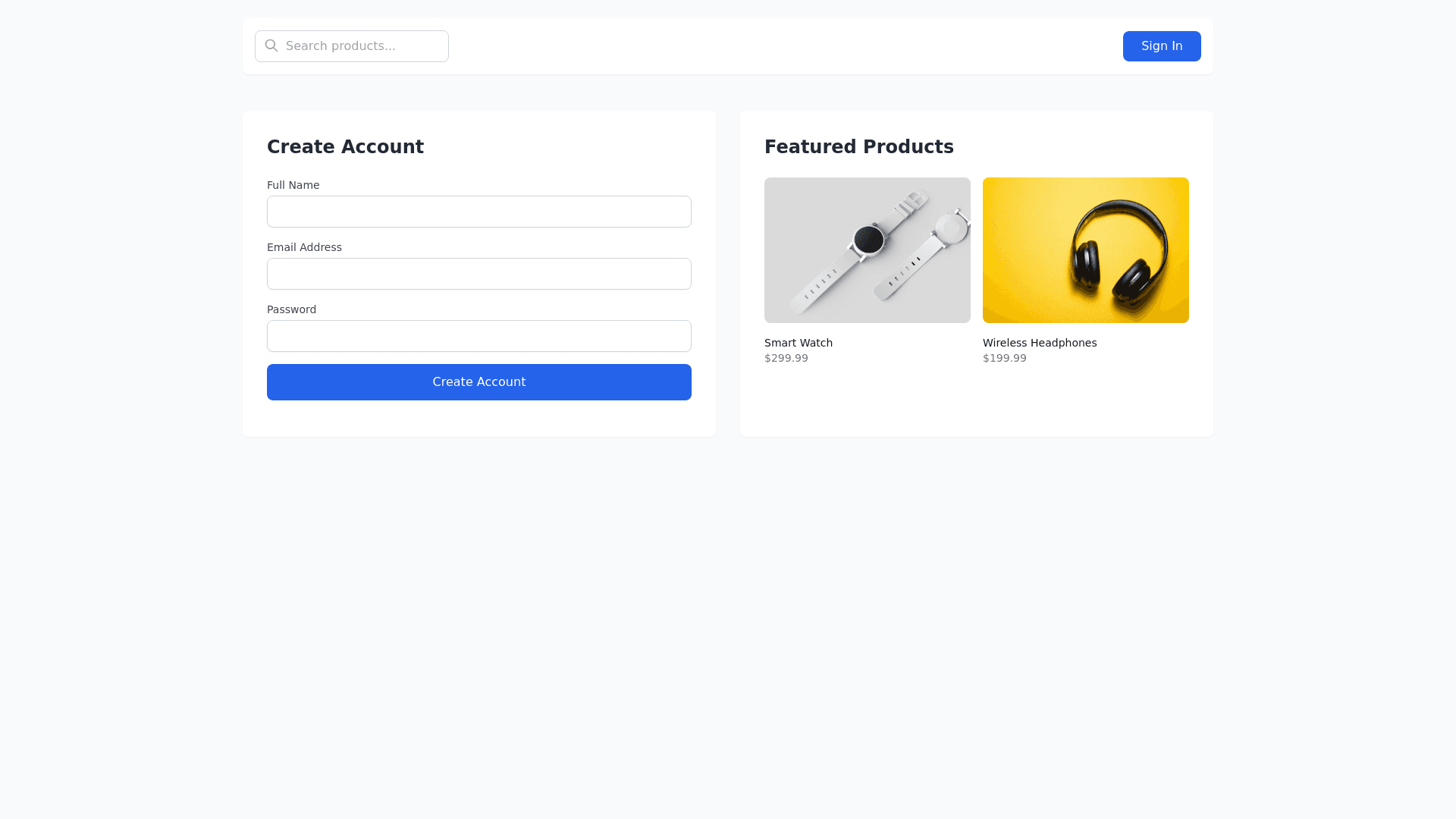
Task: Open the Wireless Headphones product image
Action: (1085, 250)
